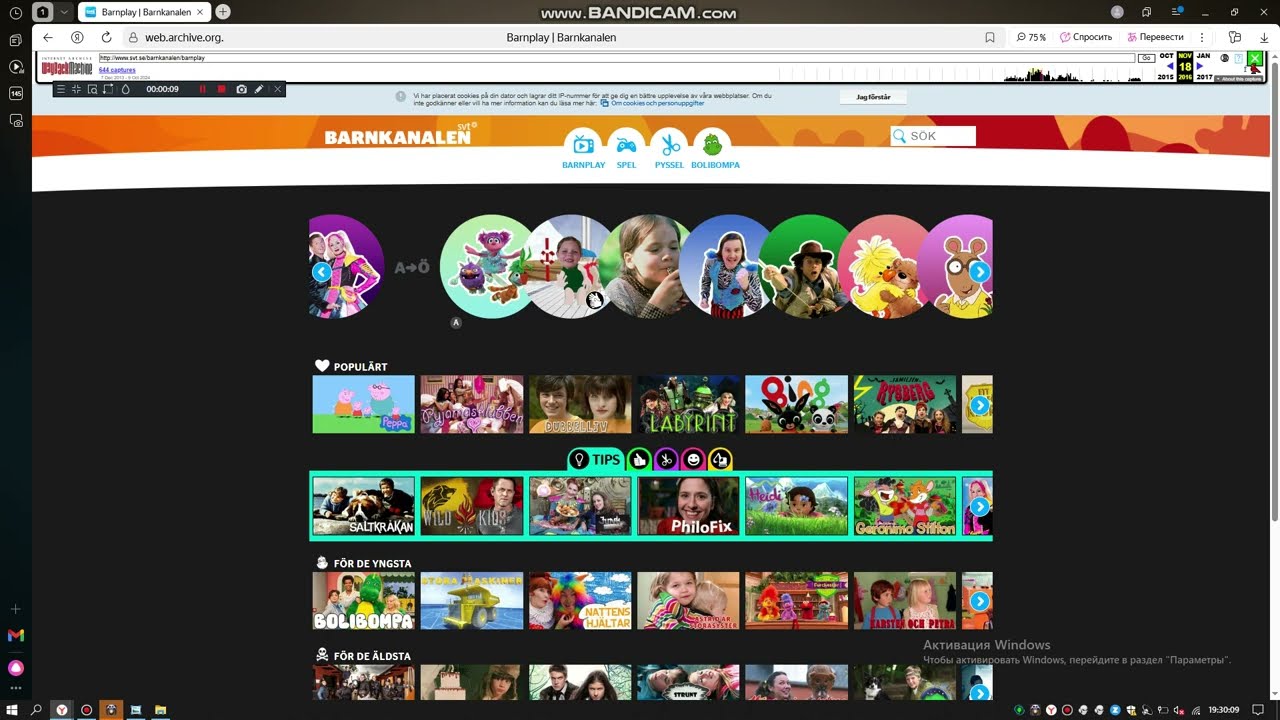Open the Bandicam toolbar menu icon
This screenshot has height=720, width=1280.
[x=61, y=89]
